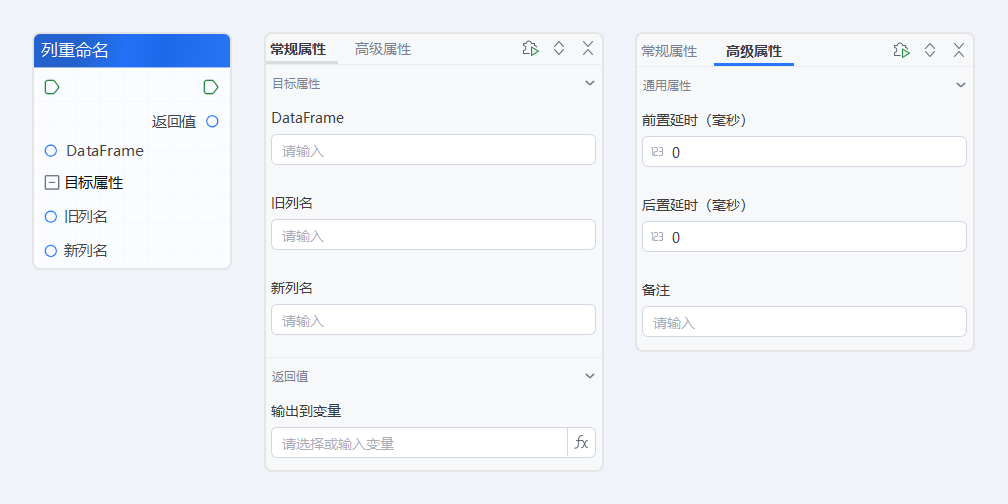Click the 列重命名 node title bar
This screenshot has height=504, width=1008.
point(132,51)
